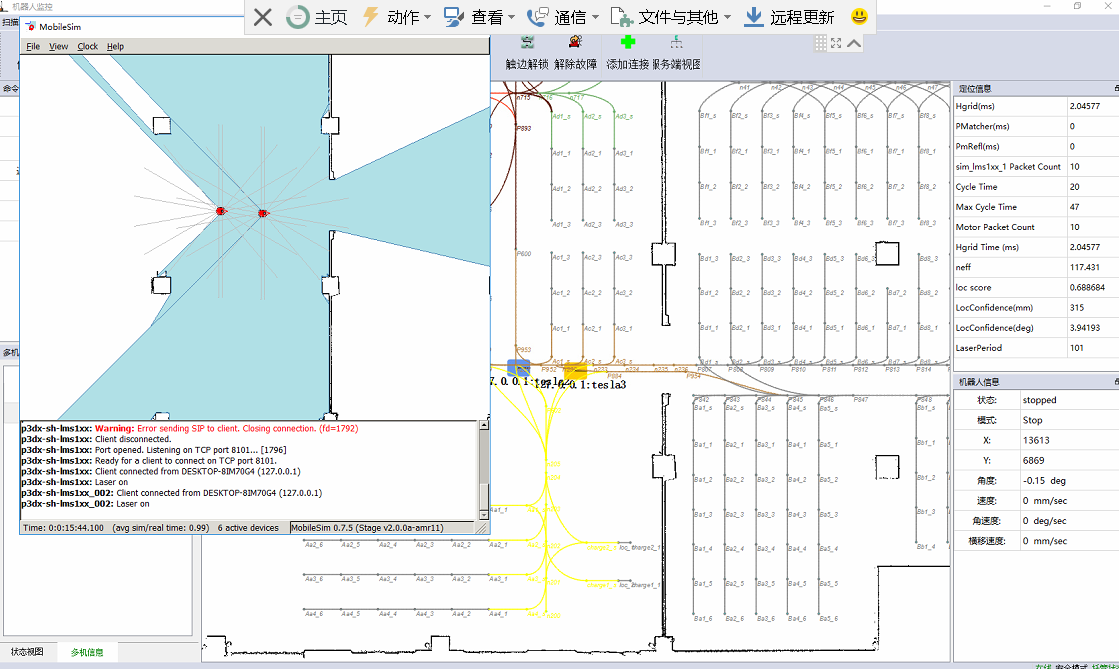This screenshot has height=669, width=1119.
Task: Go to 主页 home in floating toolbar
Action: pos(318,17)
